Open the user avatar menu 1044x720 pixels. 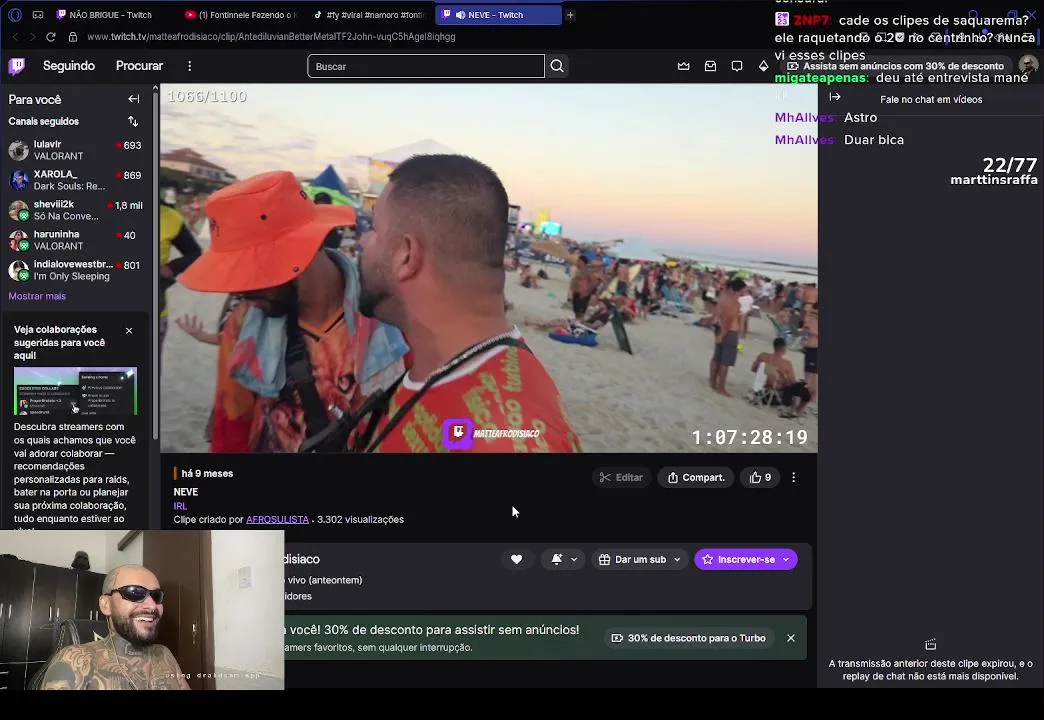pyautogui.click(x=1028, y=65)
